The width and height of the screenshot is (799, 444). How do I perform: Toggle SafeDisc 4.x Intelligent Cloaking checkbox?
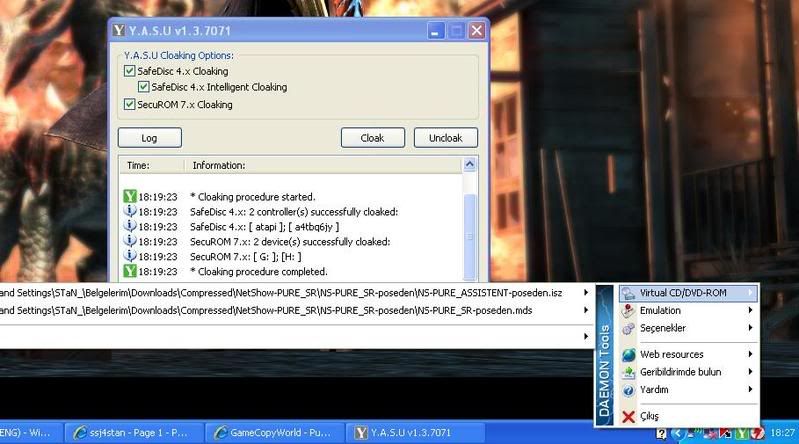(143, 87)
